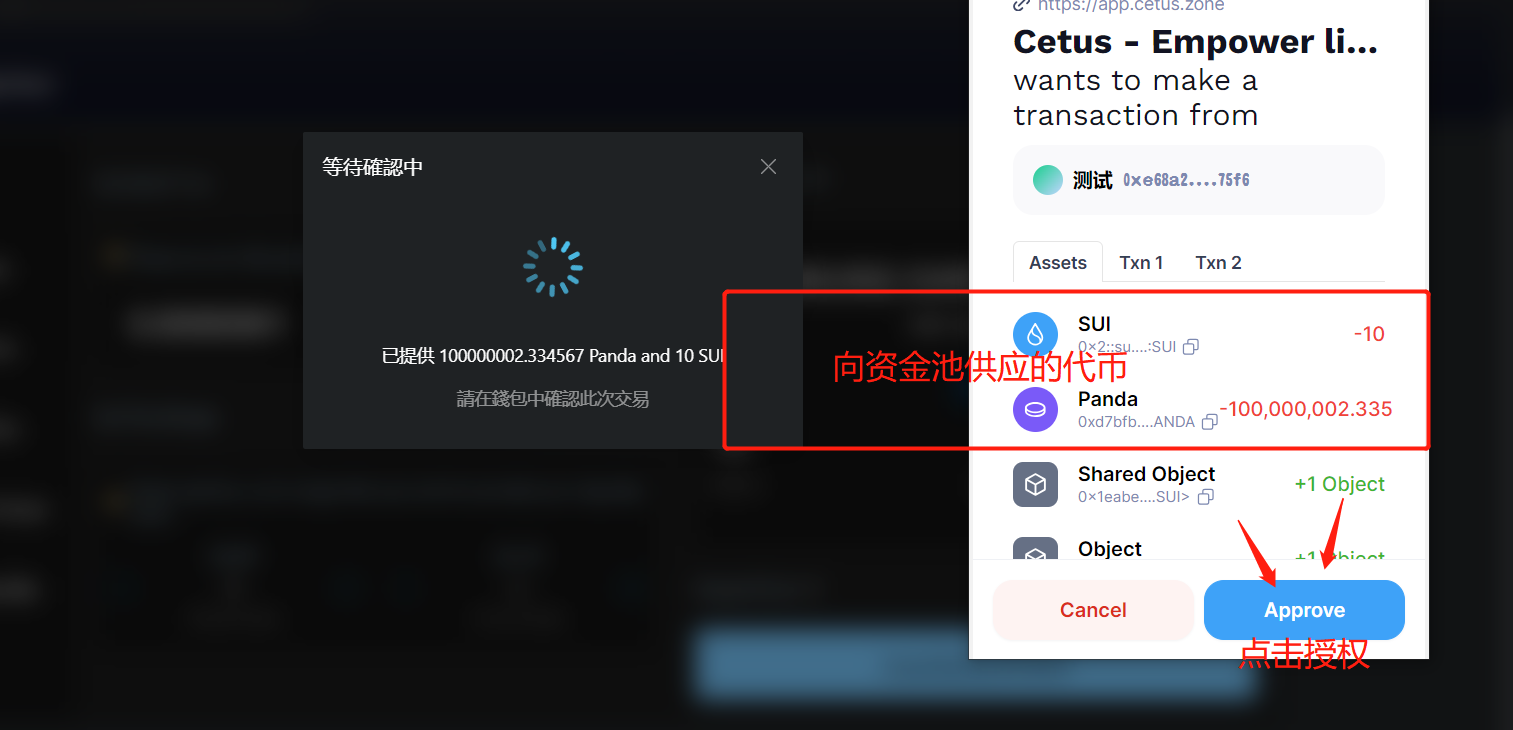Image resolution: width=1513 pixels, height=730 pixels.
Task: Cancel the transaction request
Action: point(1093,610)
